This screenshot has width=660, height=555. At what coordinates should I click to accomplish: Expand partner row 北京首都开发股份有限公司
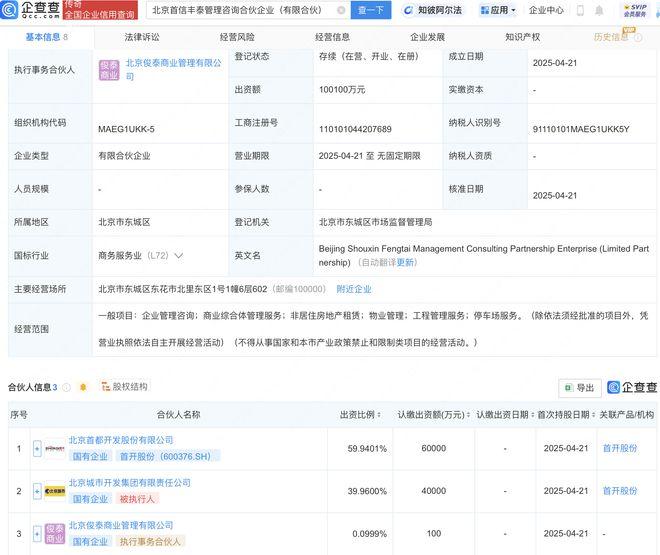pyautogui.click(x=37, y=449)
